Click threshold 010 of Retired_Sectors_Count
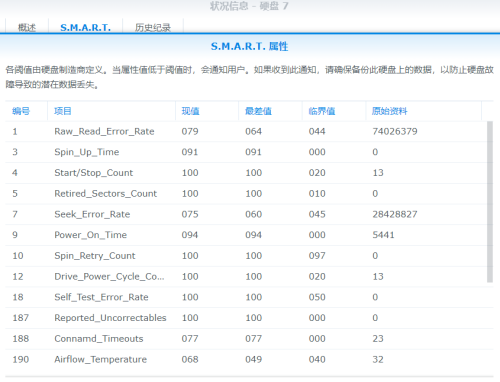The width and height of the screenshot is (500, 382). 317,193
